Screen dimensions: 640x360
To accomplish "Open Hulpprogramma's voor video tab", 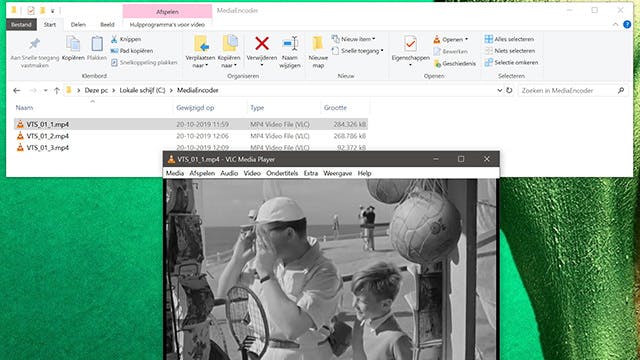I will pyautogui.click(x=167, y=24).
